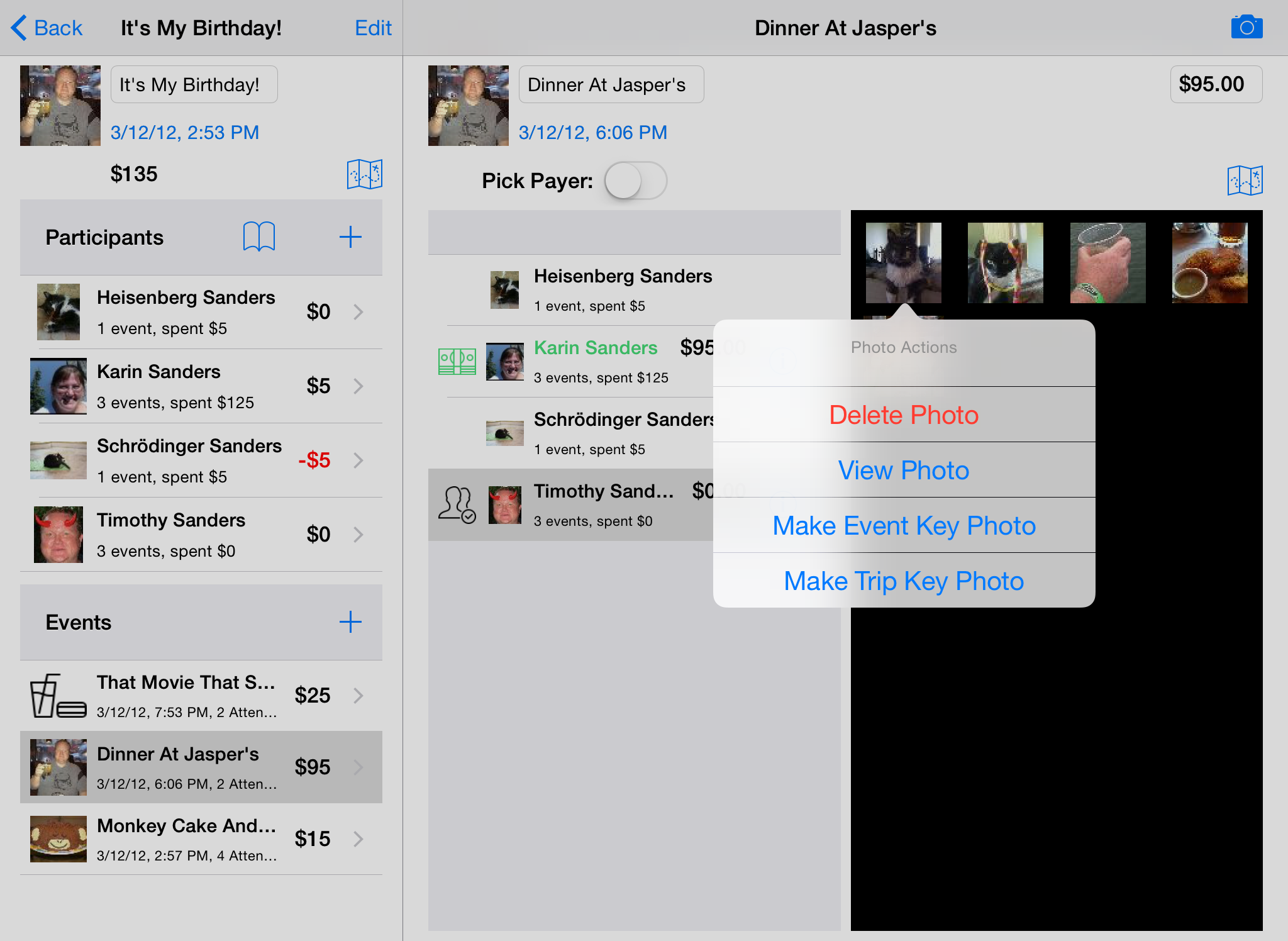The width and height of the screenshot is (1288, 941).
Task: Choose View Photo from Photo Actions
Action: pyautogui.click(x=904, y=470)
